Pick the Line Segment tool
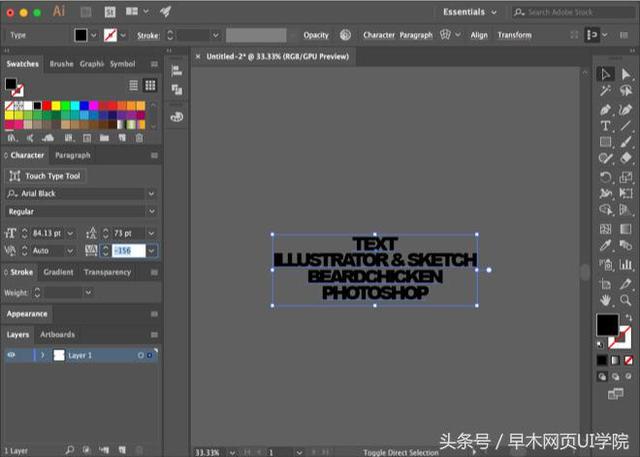This screenshot has height=457, width=640. 625,126
